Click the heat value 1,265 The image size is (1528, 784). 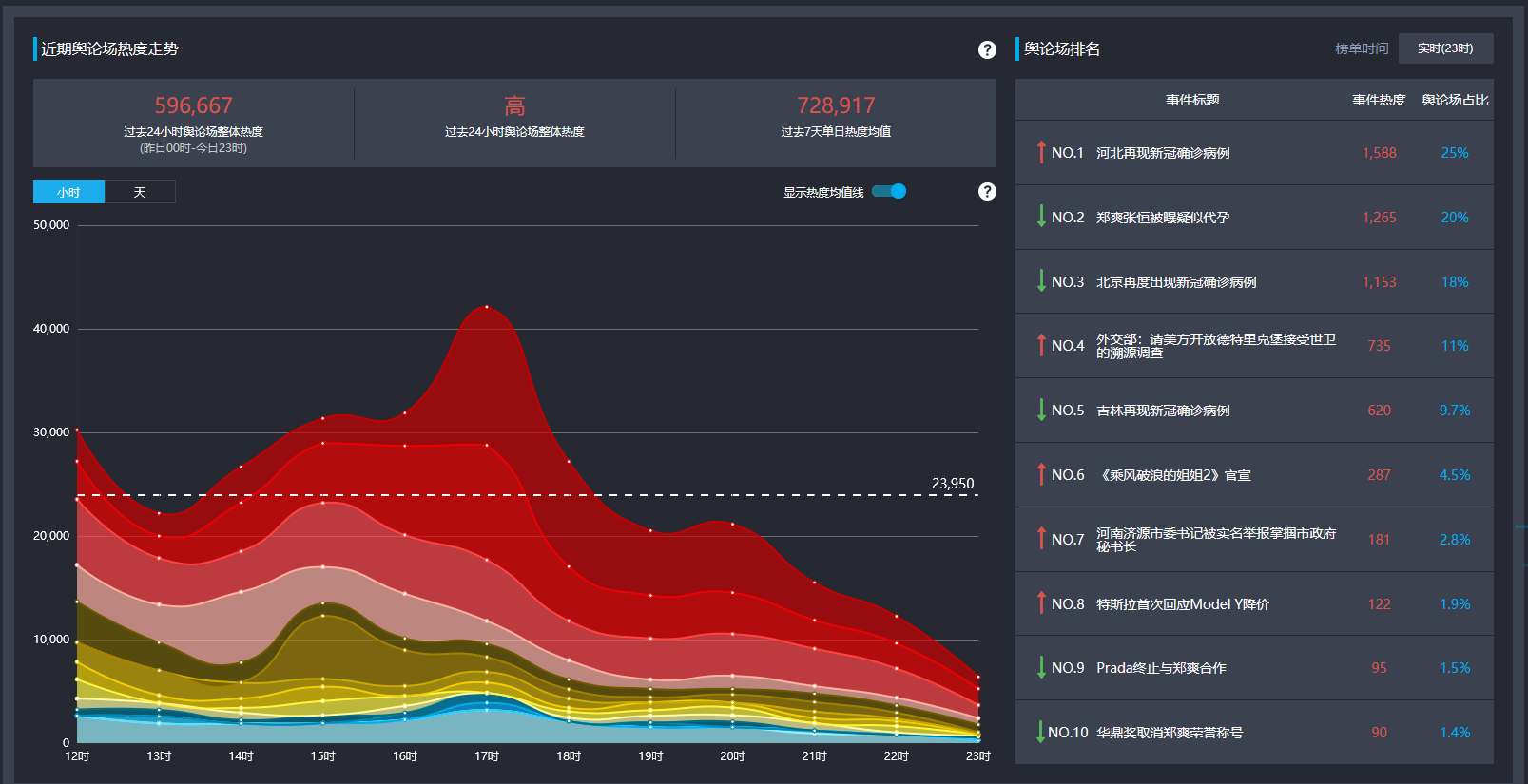coord(1379,218)
